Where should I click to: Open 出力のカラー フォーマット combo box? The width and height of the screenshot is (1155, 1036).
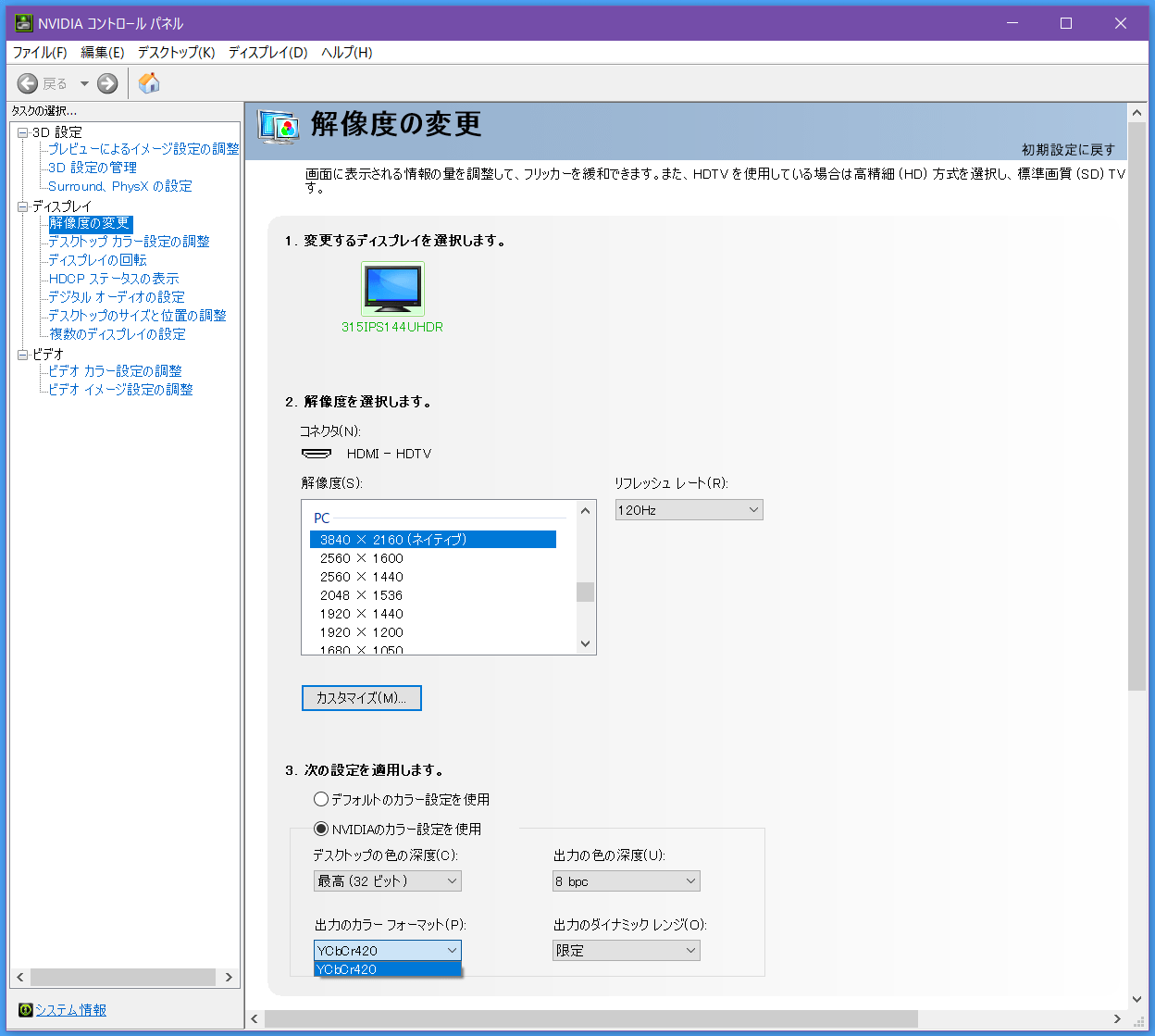[x=388, y=951]
